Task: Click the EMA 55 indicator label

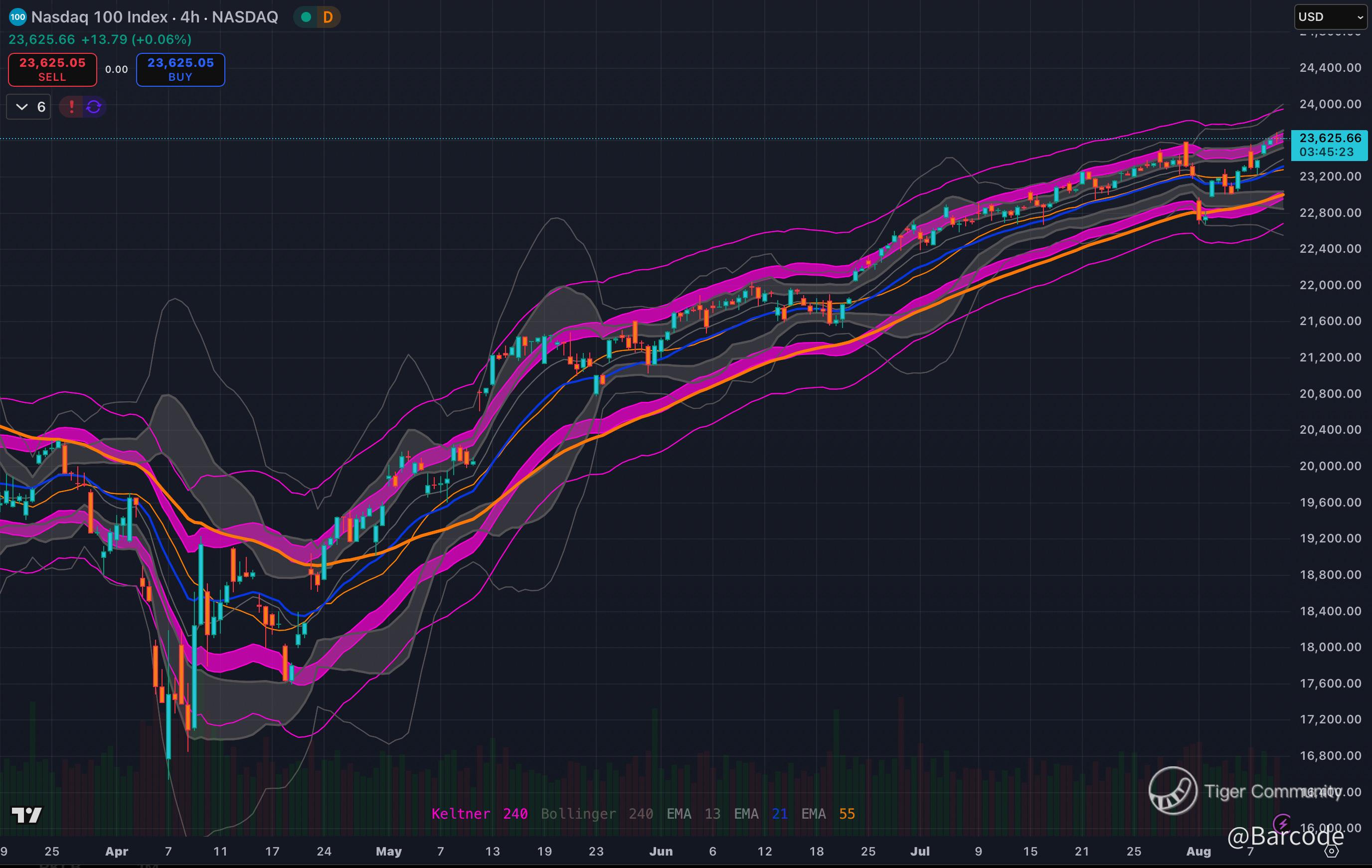Action: pyautogui.click(x=828, y=814)
